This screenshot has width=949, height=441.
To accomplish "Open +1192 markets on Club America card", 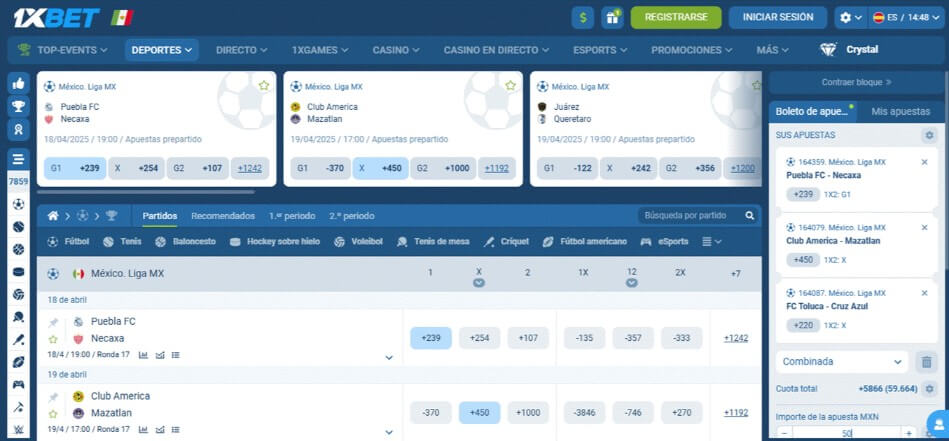I will click(x=496, y=168).
